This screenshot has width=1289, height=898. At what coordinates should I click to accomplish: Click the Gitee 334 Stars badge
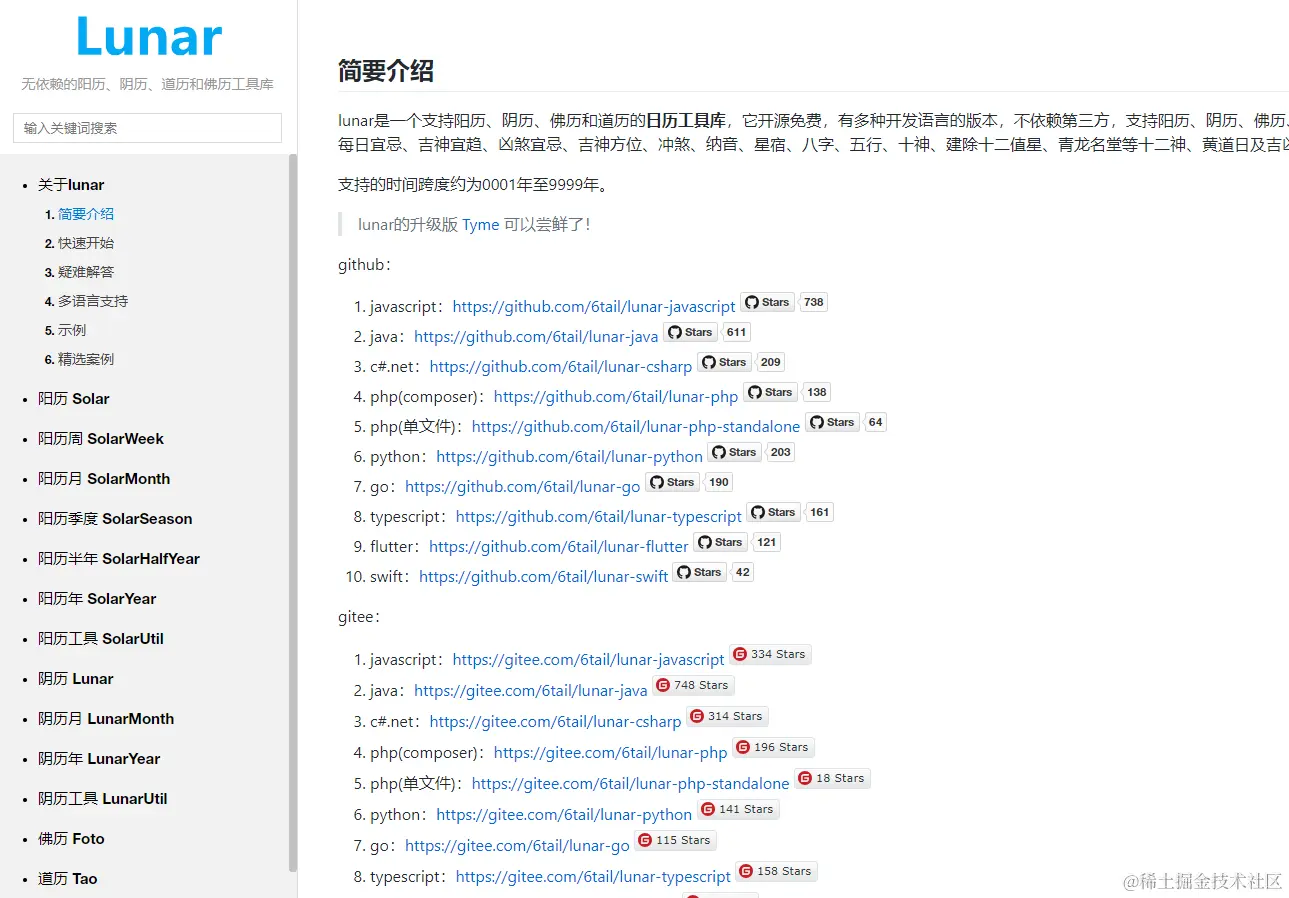[x=770, y=654]
